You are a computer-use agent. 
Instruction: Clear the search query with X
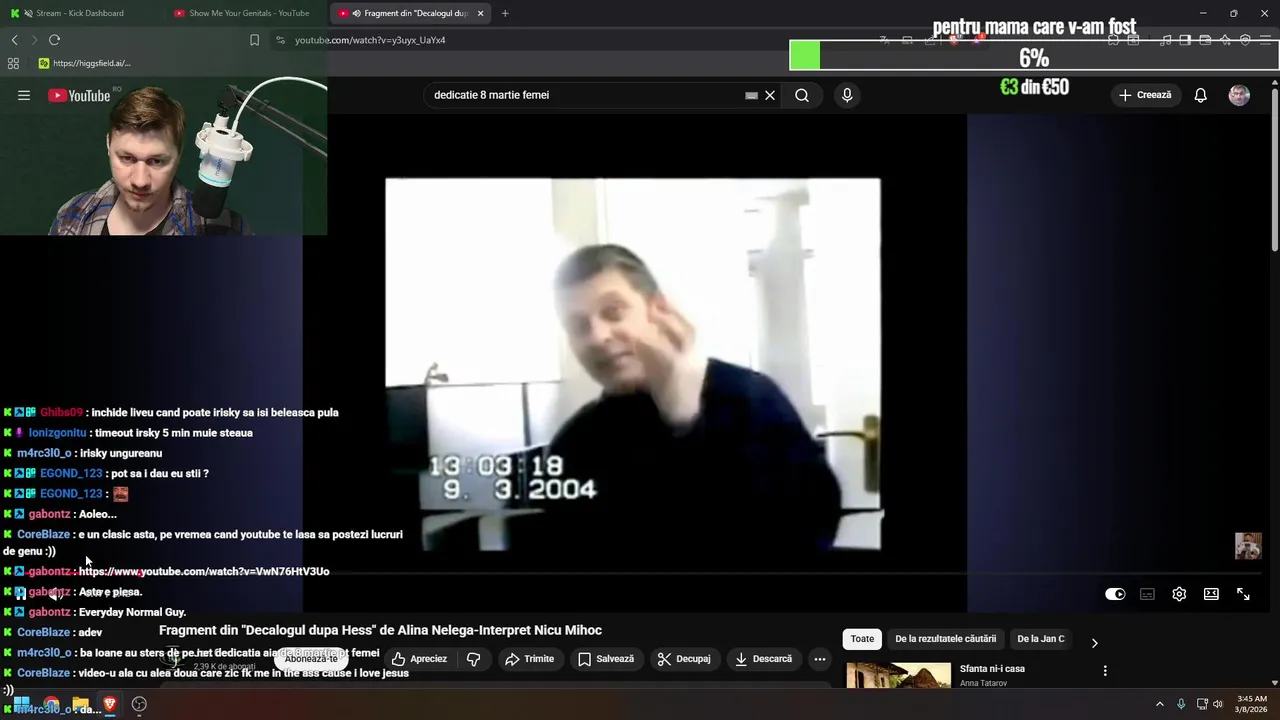coord(770,95)
